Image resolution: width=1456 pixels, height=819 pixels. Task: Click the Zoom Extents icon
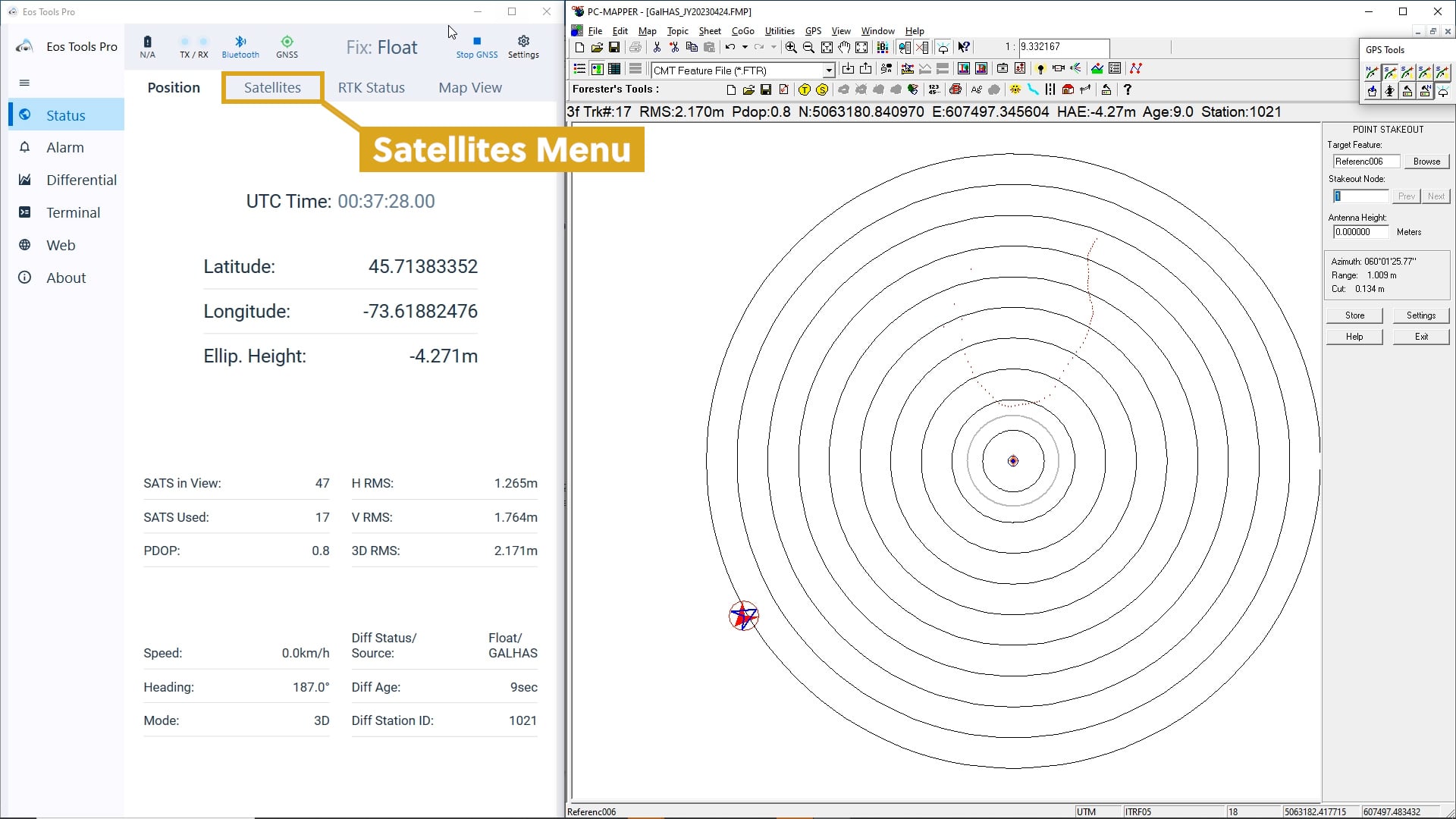(x=861, y=47)
